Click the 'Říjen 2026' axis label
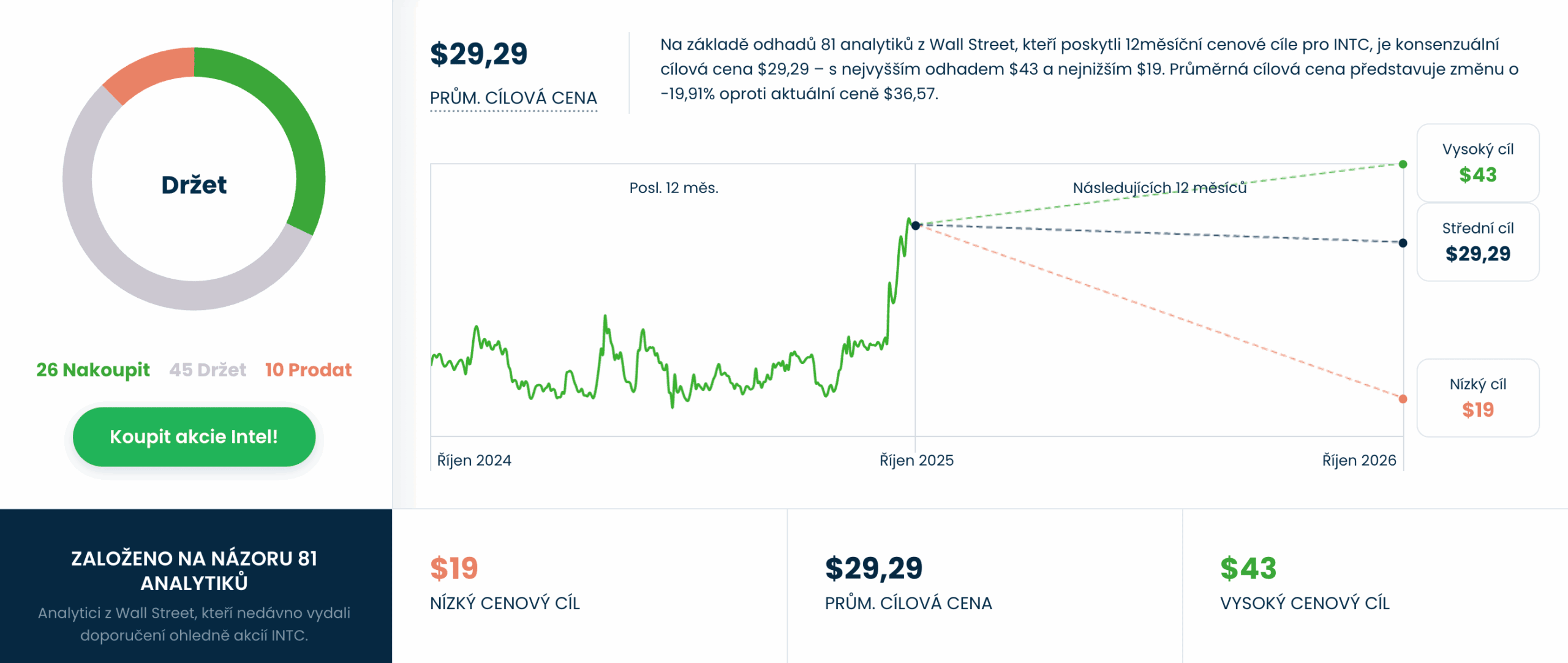 [1359, 460]
